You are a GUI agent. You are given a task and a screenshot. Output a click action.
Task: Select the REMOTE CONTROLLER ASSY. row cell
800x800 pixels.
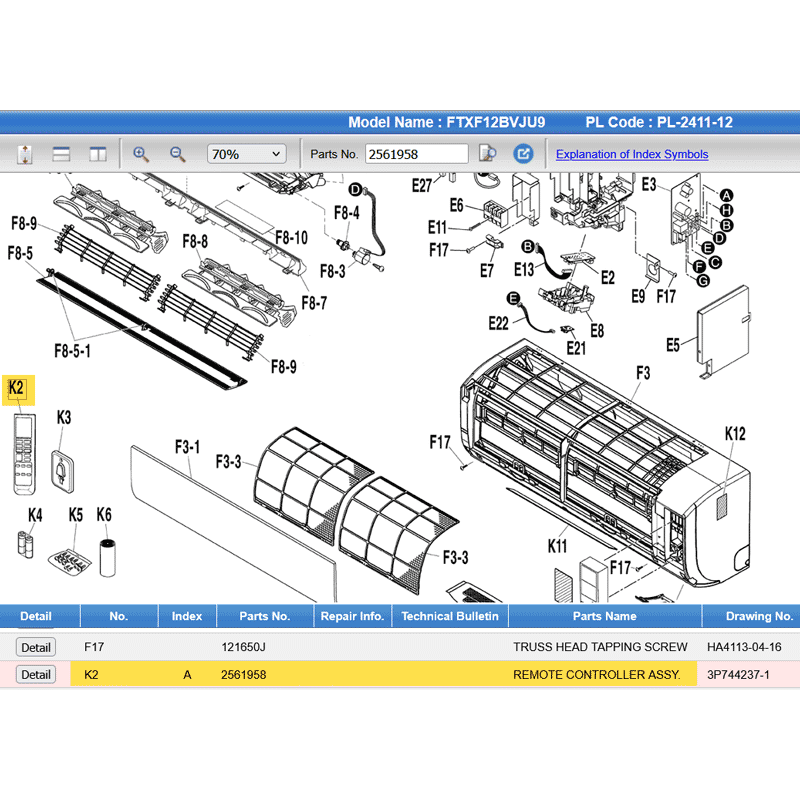pos(596,675)
